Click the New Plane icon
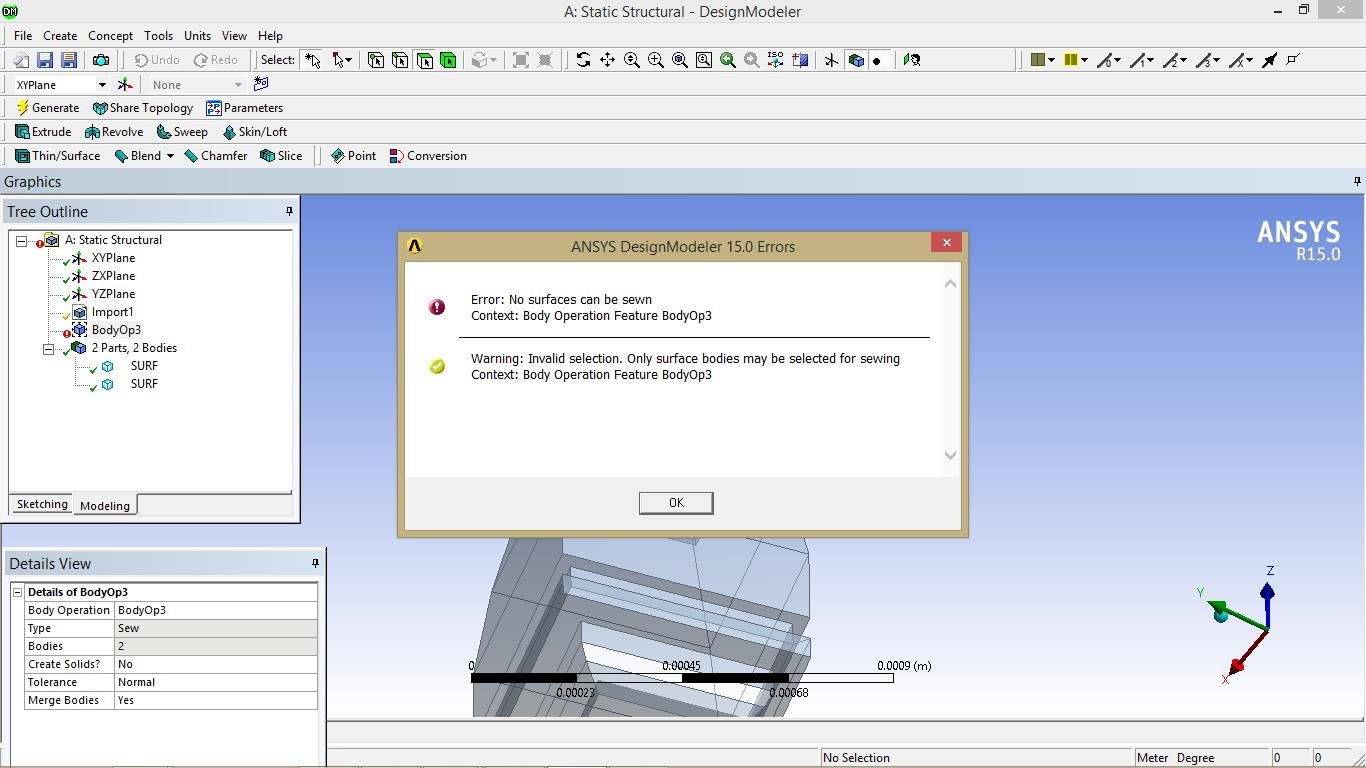1366x768 pixels. [125, 85]
